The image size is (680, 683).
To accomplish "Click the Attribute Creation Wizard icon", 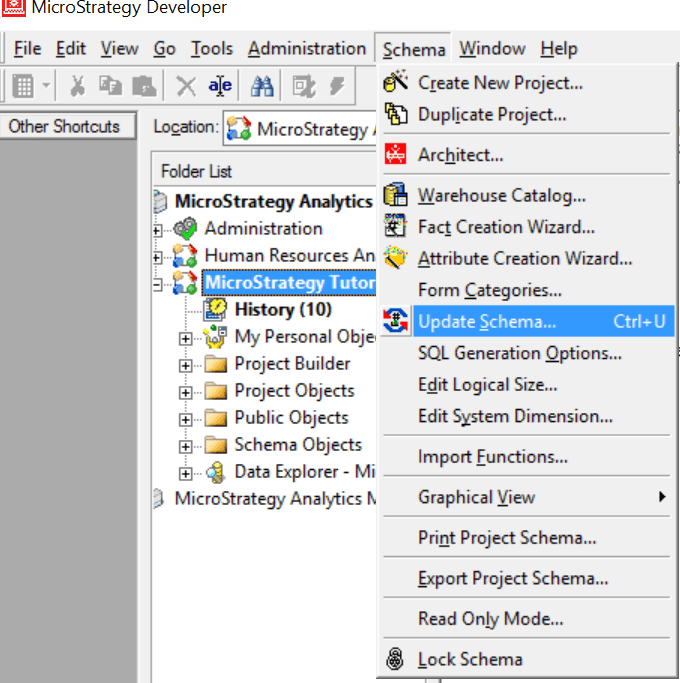I will click(396, 259).
